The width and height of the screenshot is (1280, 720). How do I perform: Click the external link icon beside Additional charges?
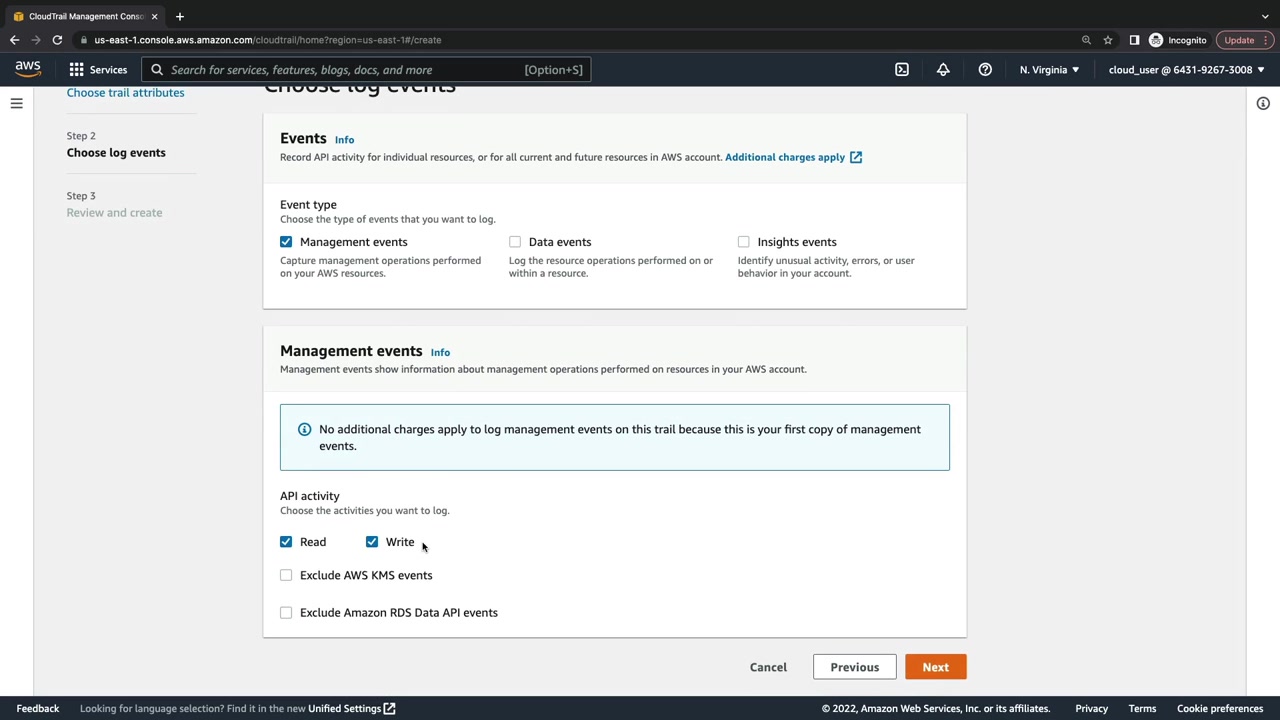(856, 157)
